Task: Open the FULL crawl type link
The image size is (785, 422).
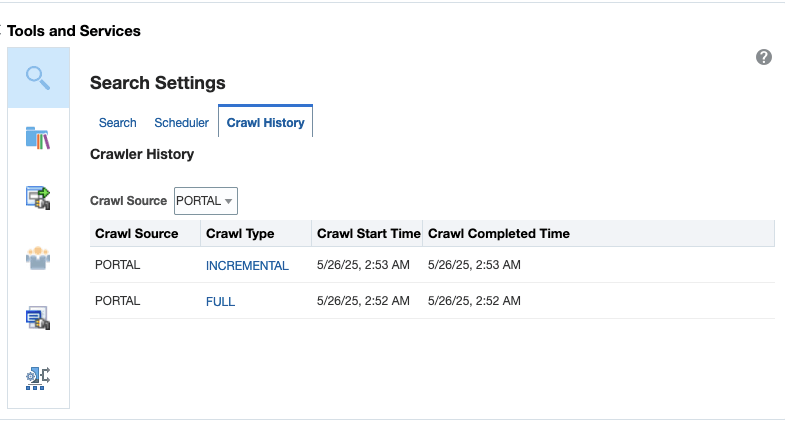Action: pos(220,301)
